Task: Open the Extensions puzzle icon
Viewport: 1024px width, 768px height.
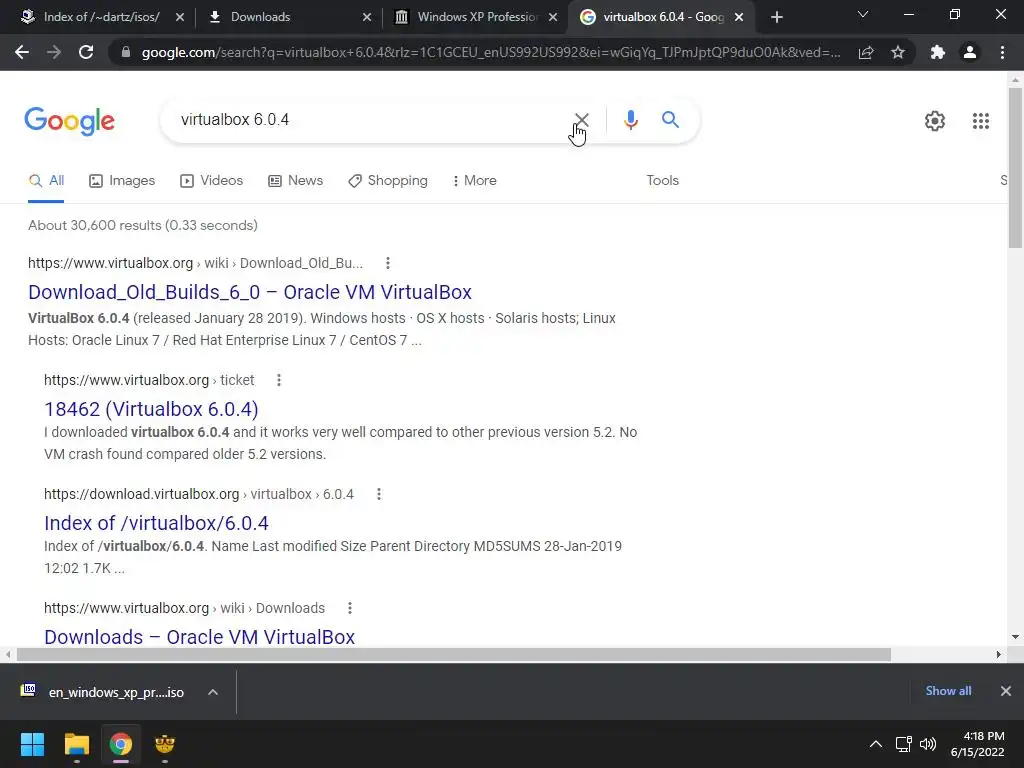Action: (938, 52)
